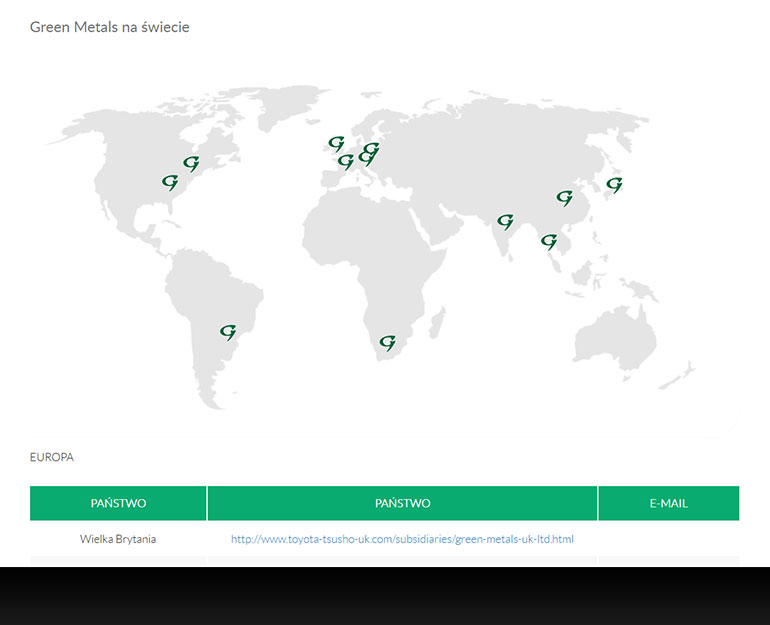Click the wide middle 'PAŃSTWO' column header
The width and height of the screenshot is (770, 625).
[x=402, y=503]
